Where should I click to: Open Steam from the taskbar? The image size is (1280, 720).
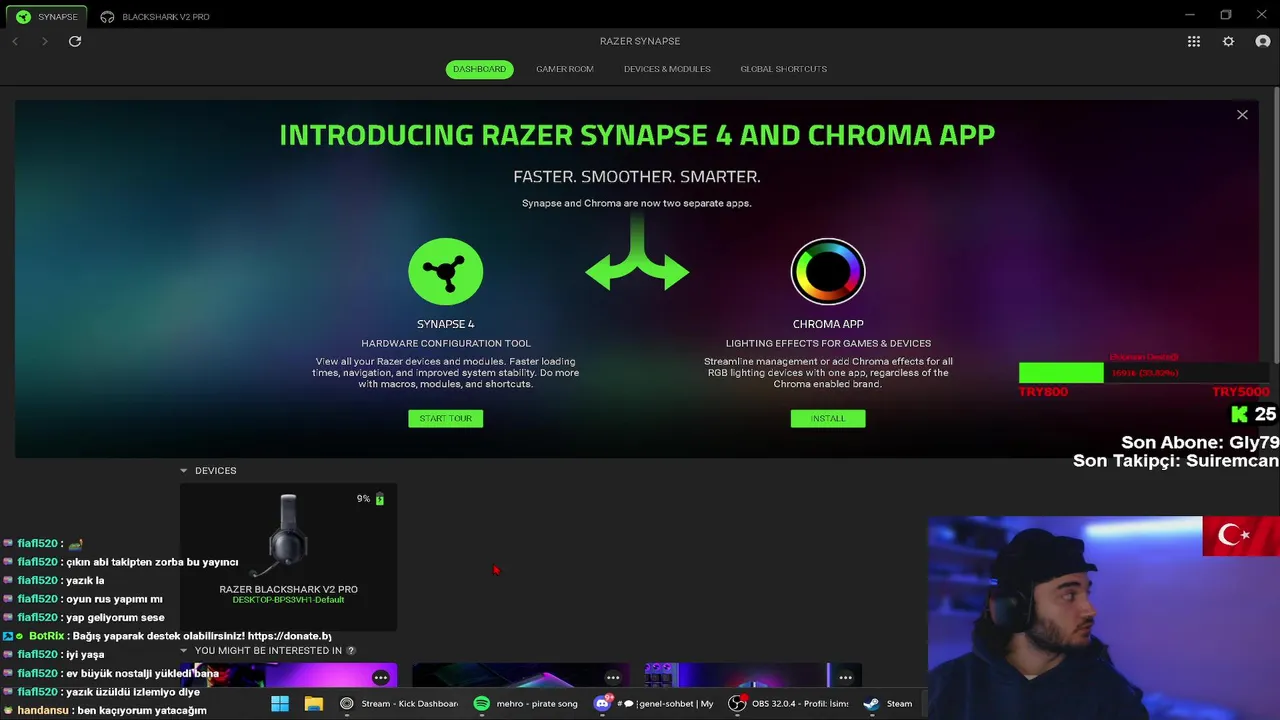pyautogui.click(x=888, y=703)
